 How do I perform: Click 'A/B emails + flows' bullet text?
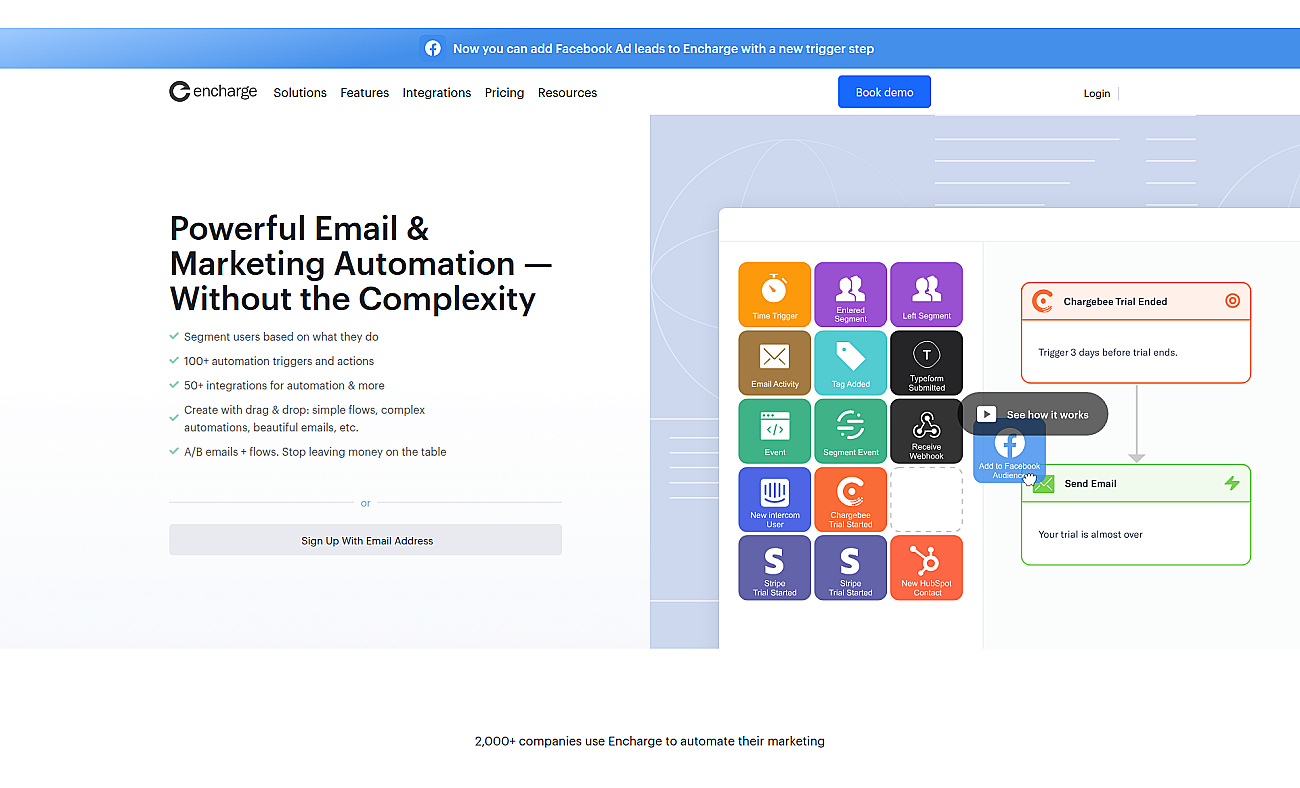(315, 452)
